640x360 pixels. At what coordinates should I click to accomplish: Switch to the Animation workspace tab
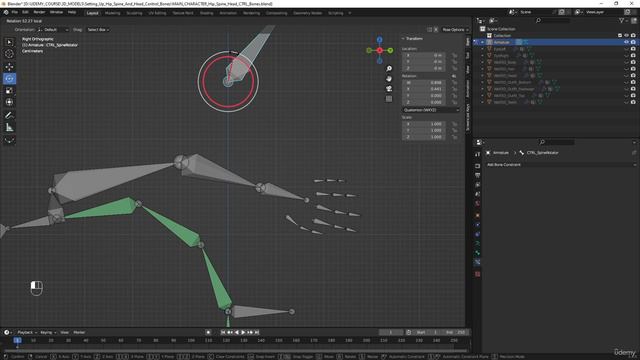[x=228, y=13]
